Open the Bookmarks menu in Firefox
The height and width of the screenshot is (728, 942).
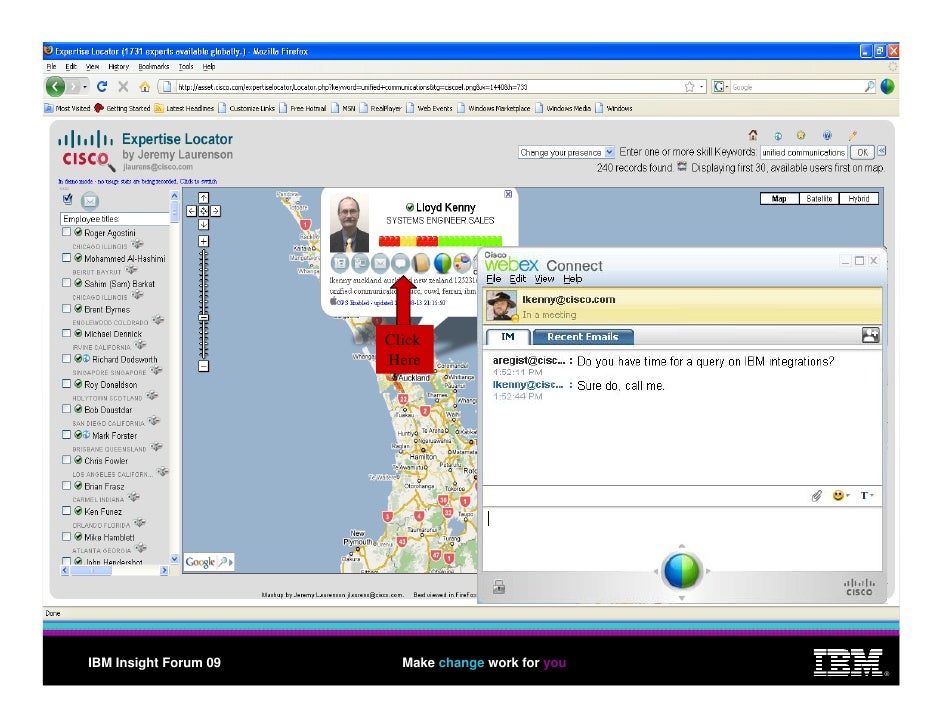point(154,67)
